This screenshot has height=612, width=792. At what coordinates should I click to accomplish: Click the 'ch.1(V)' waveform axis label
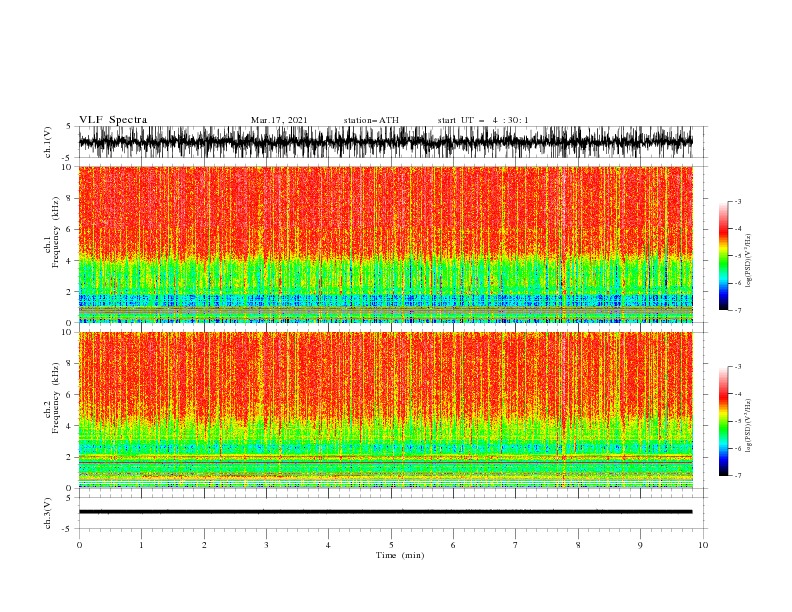(x=48, y=142)
